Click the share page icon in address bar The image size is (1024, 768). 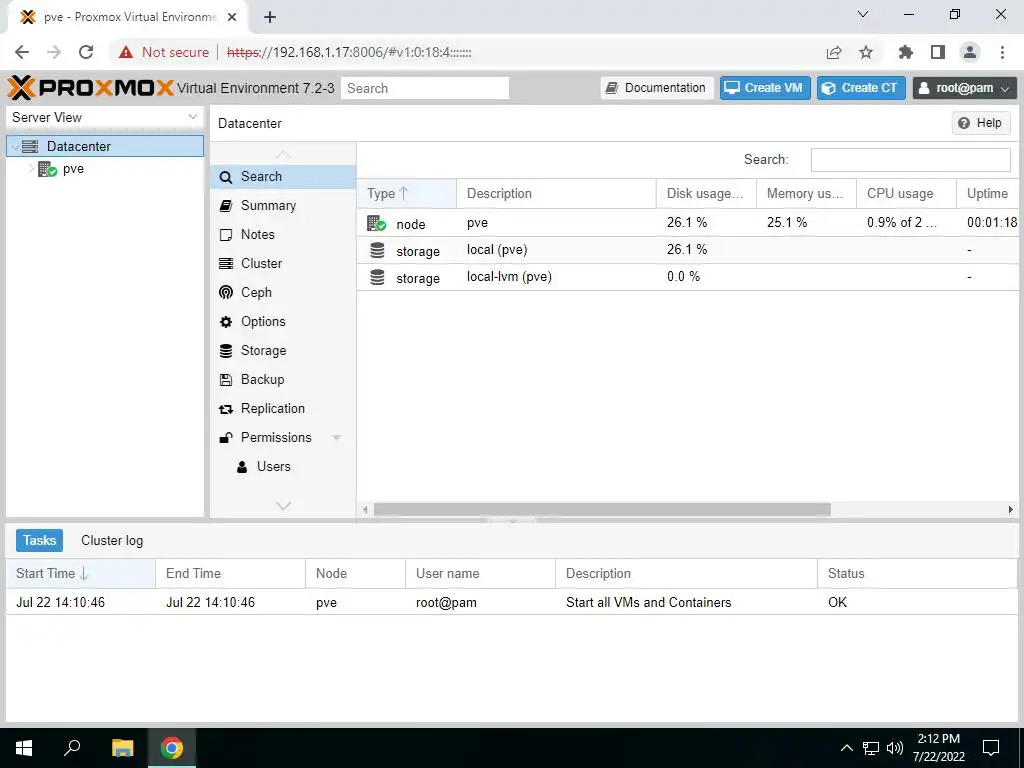(834, 52)
